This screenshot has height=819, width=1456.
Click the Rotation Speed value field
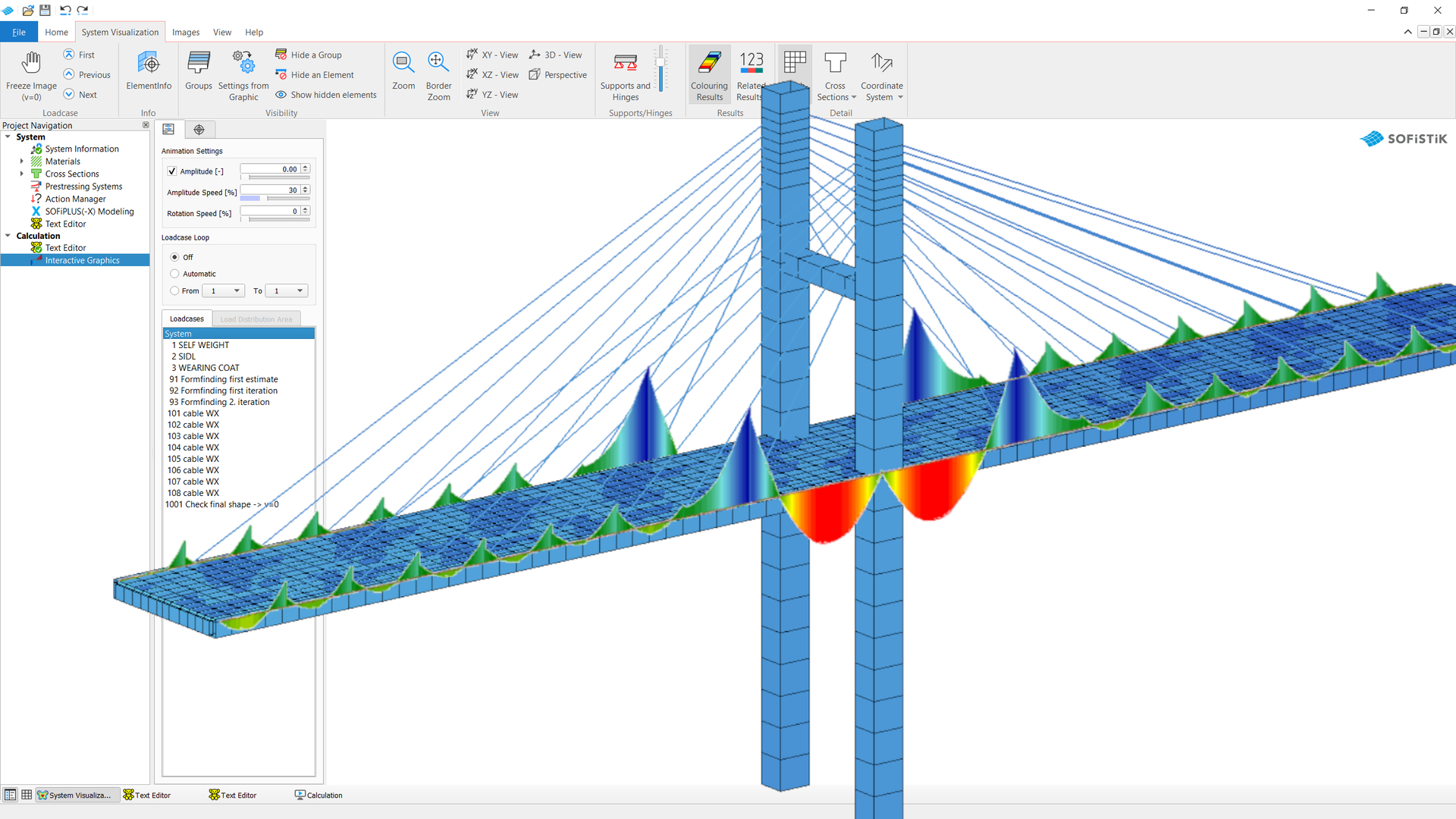pyautogui.click(x=270, y=212)
